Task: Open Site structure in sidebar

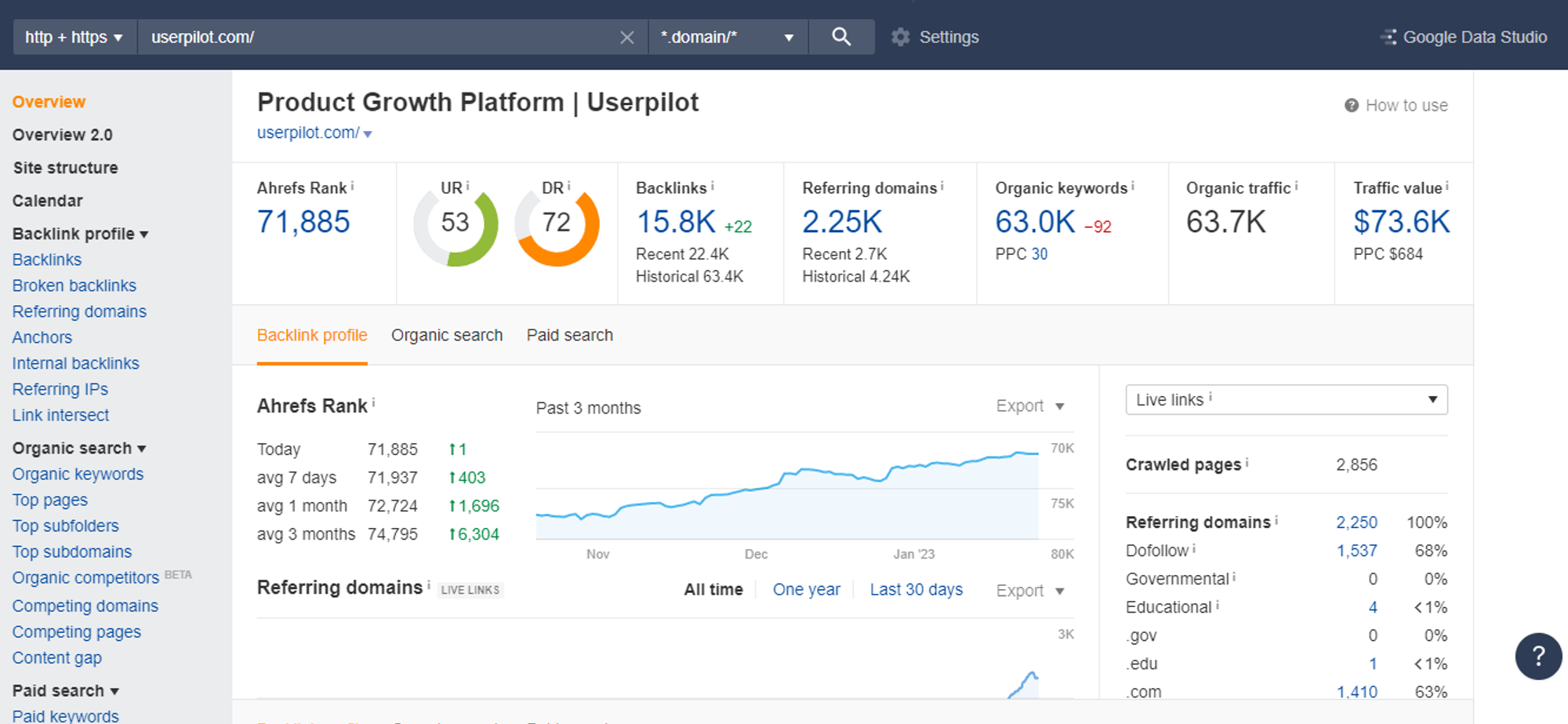Action: 66,168
